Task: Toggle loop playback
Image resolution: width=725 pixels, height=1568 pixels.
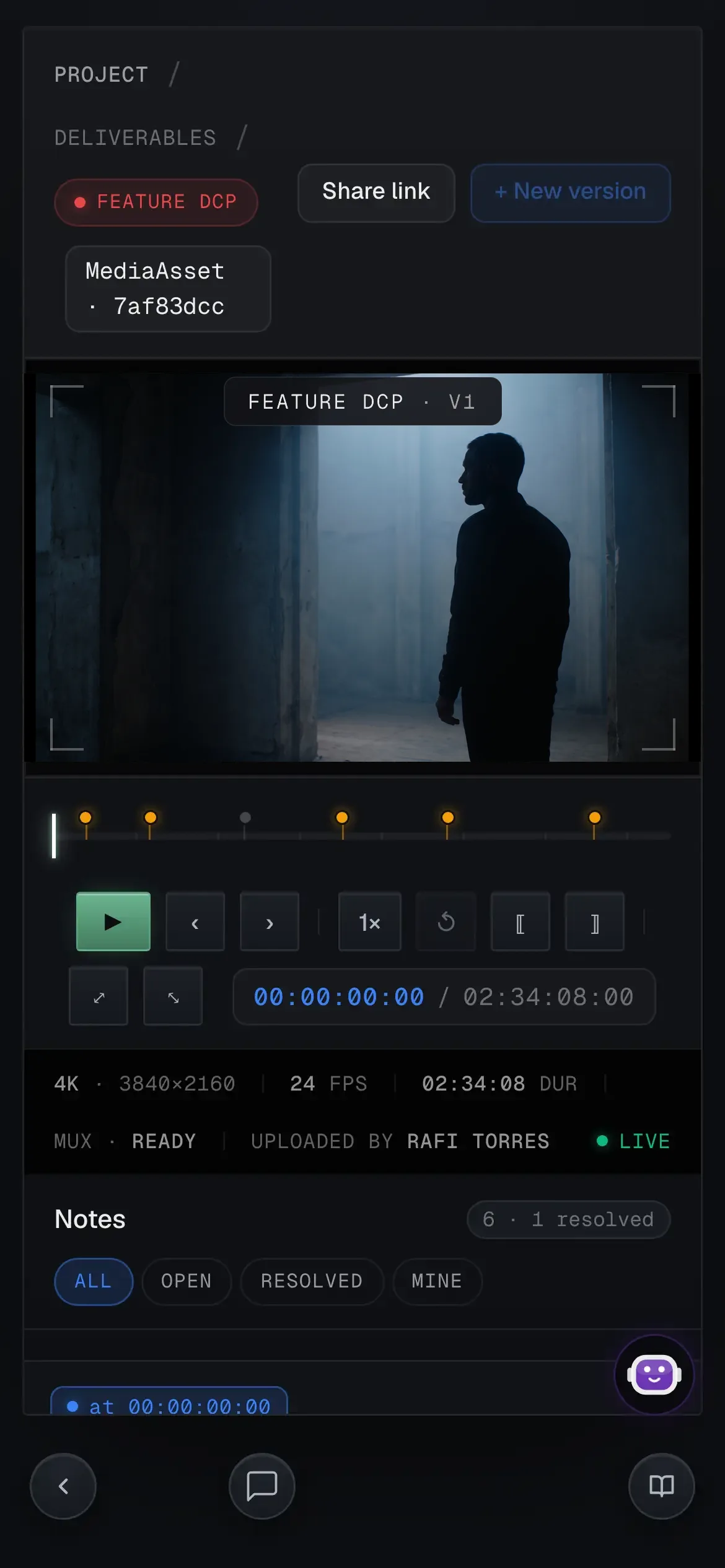Action: 446,921
